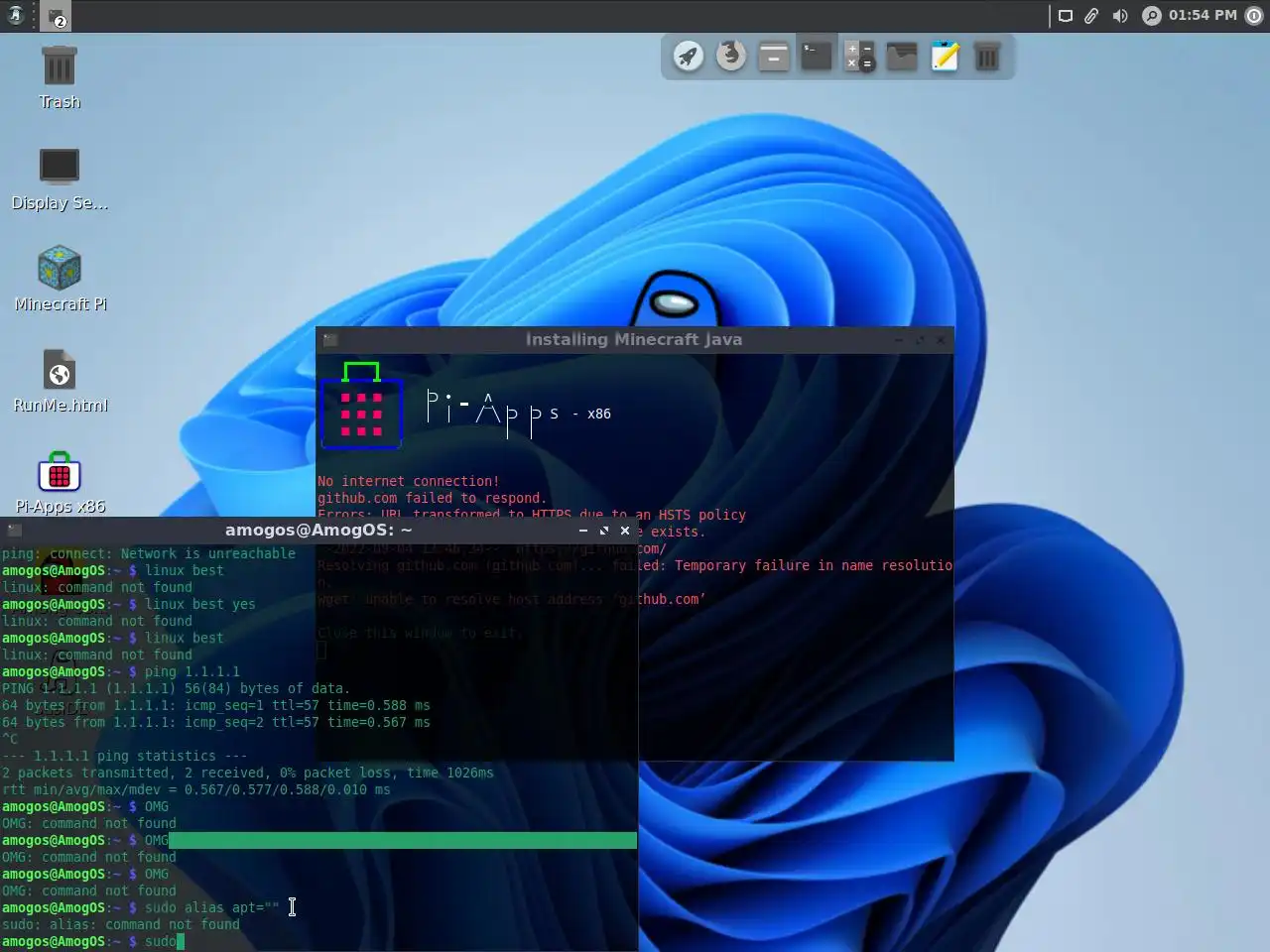Click the current 'sudo' command prompt line

point(93,941)
